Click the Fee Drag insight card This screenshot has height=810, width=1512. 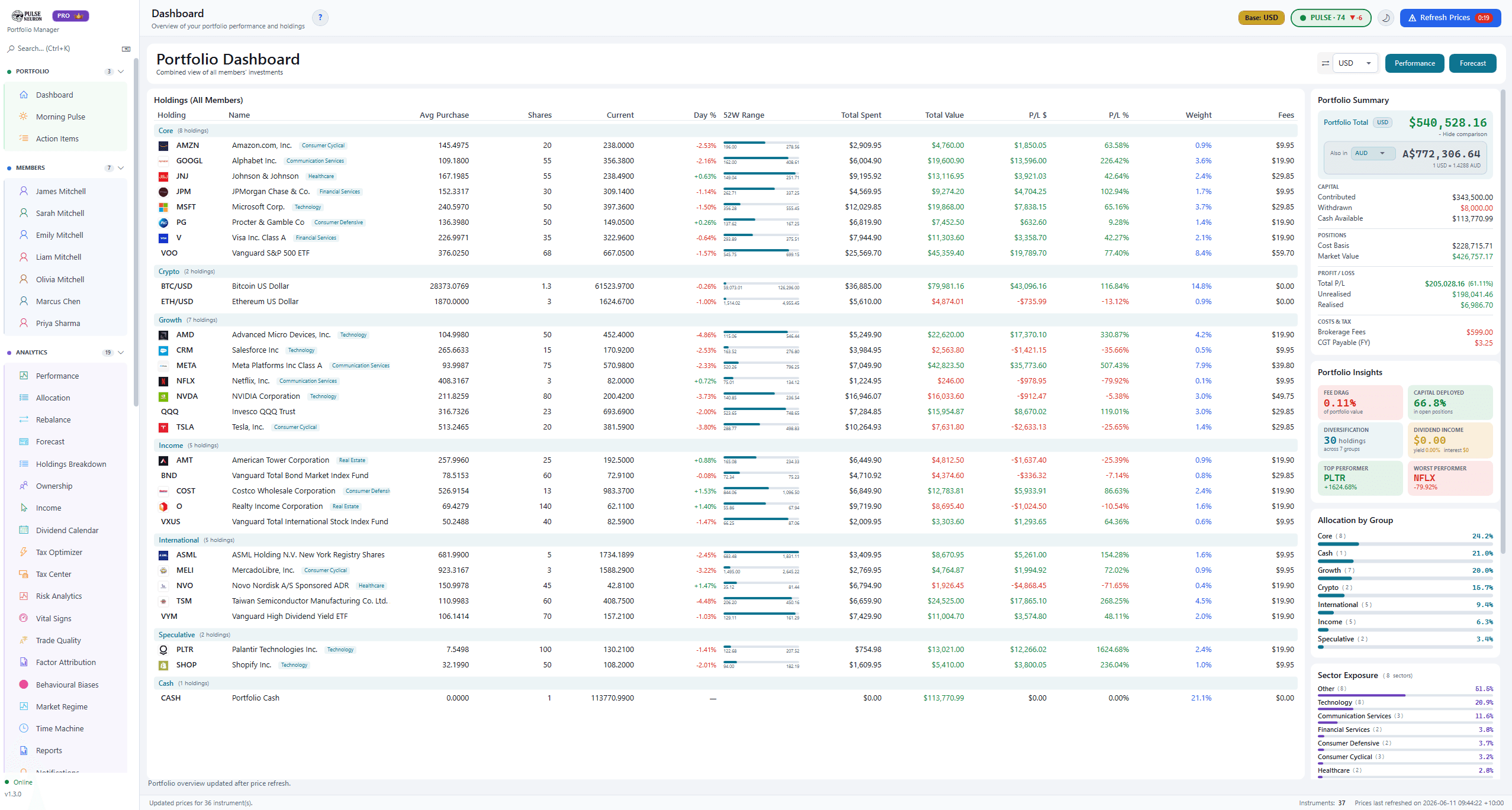pyautogui.click(x=1360, y=402)
